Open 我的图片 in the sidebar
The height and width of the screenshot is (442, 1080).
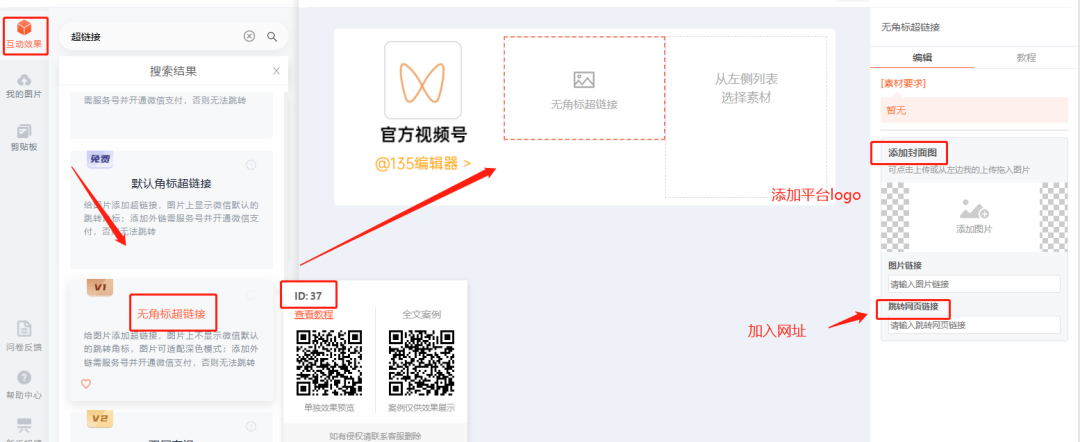coord(24,85)
